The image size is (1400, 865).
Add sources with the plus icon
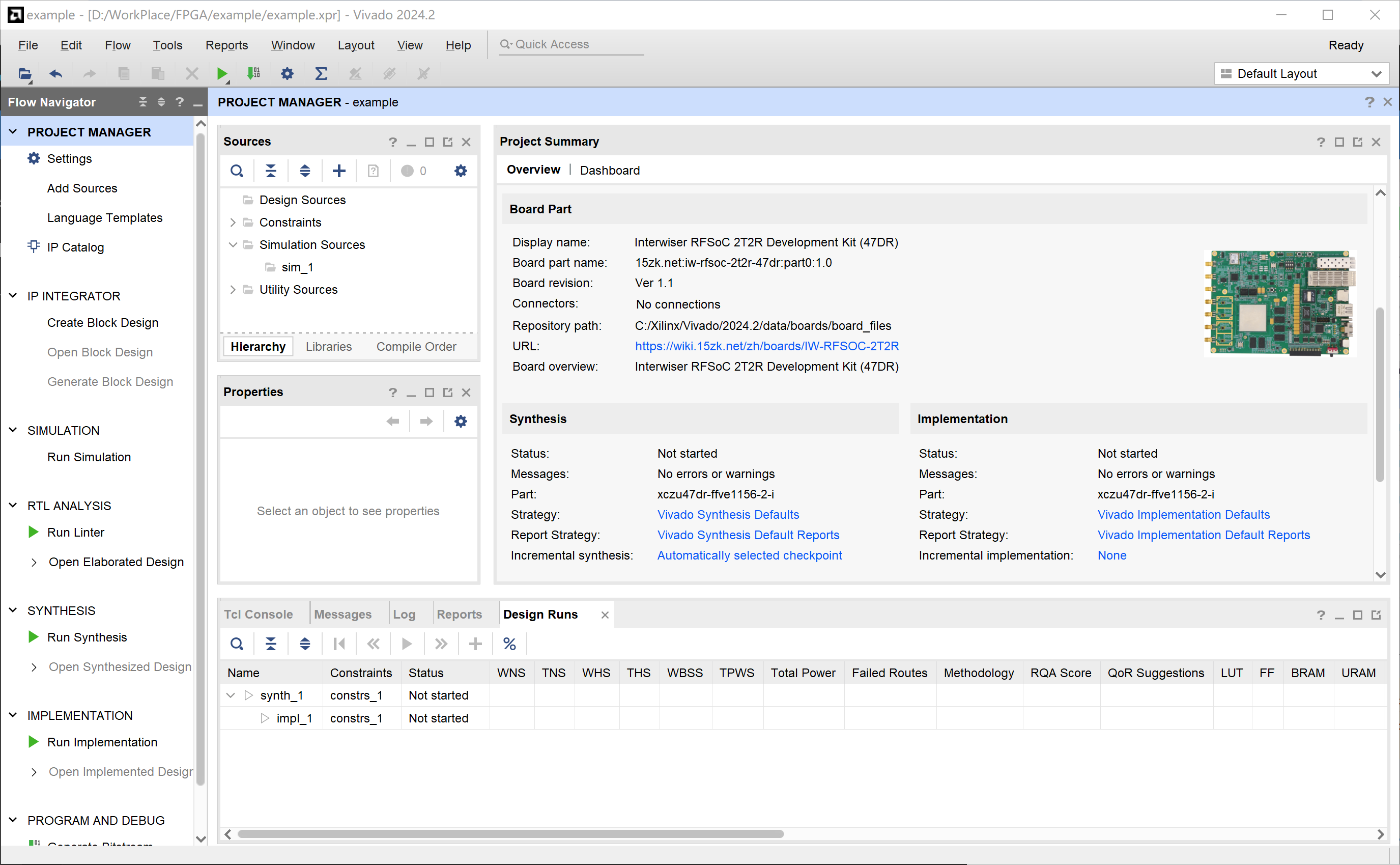click(339, 171)
